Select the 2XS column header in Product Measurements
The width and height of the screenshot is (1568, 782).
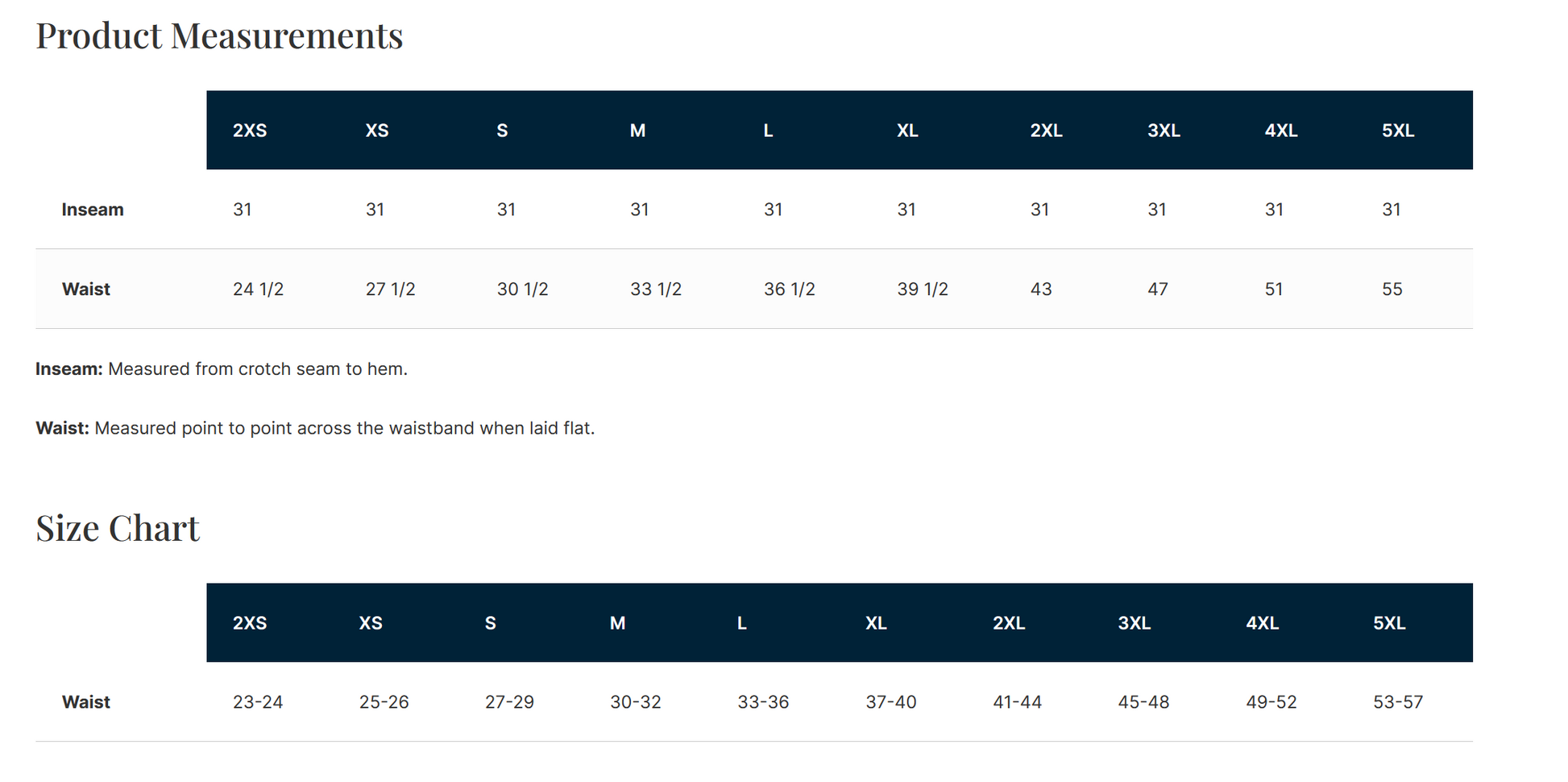[250, 131]
